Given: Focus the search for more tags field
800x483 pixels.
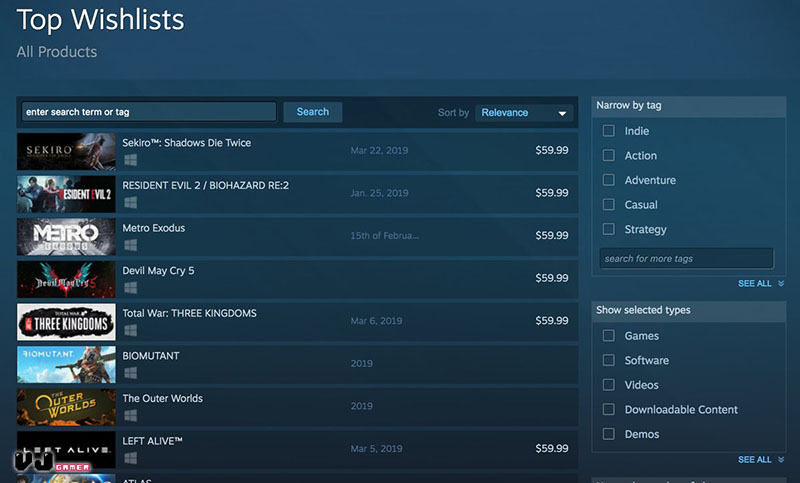Looking at the screenshot, I should pos(686,259).
